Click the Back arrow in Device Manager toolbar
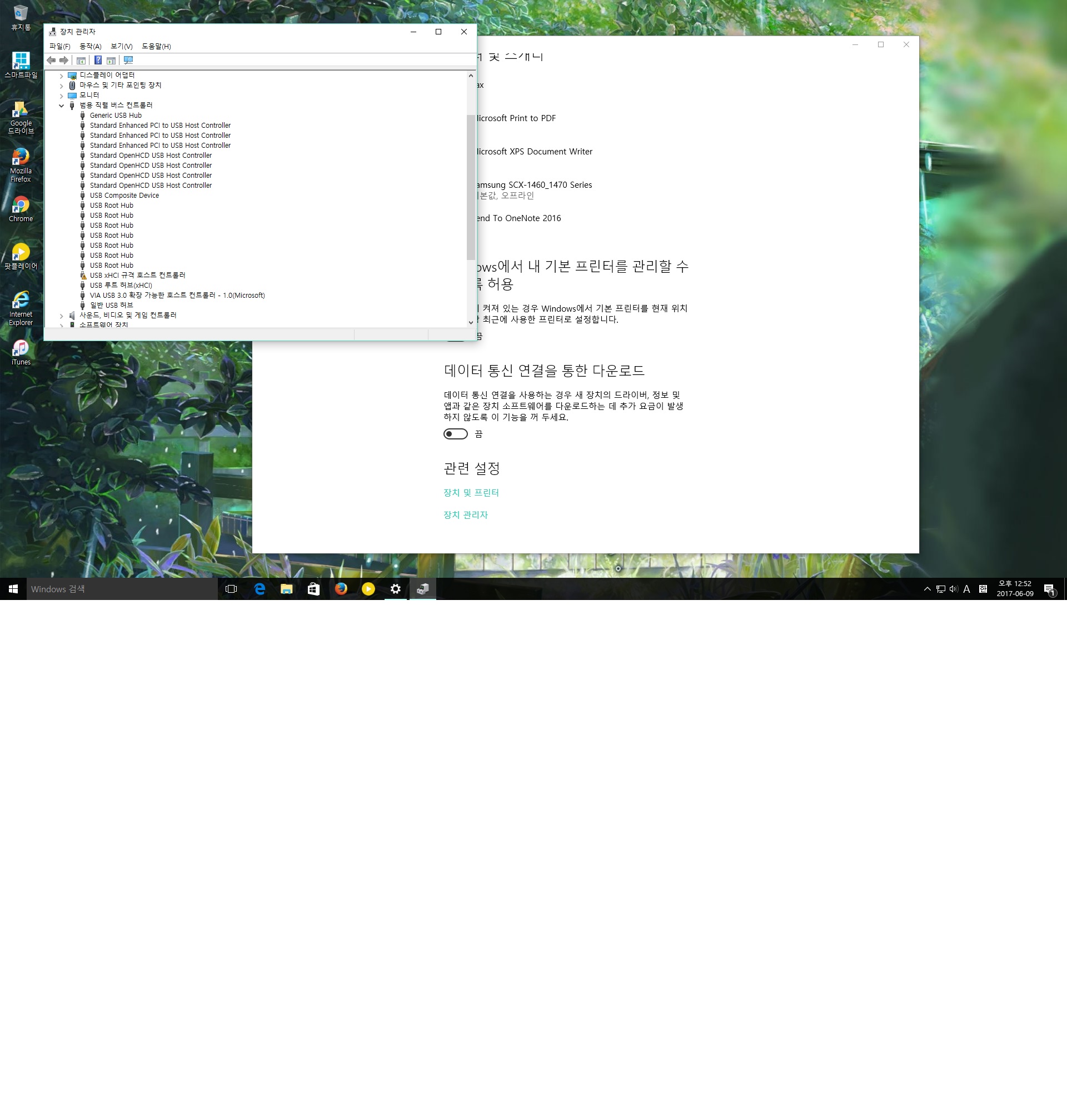 (51, 60)
